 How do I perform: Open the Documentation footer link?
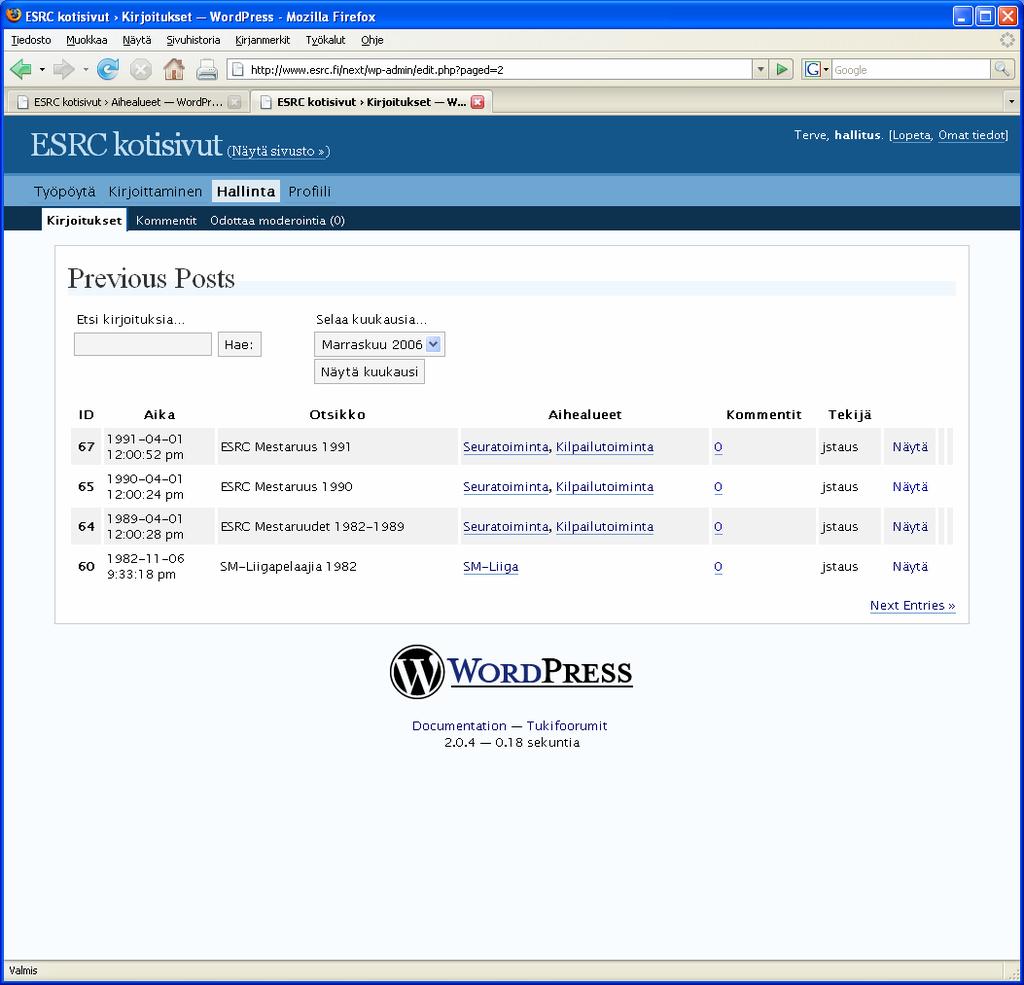coord(459,726)
